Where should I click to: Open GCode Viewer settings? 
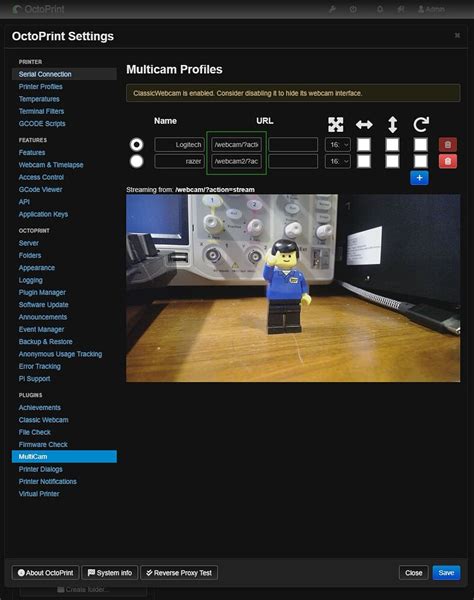pos(40,189)
